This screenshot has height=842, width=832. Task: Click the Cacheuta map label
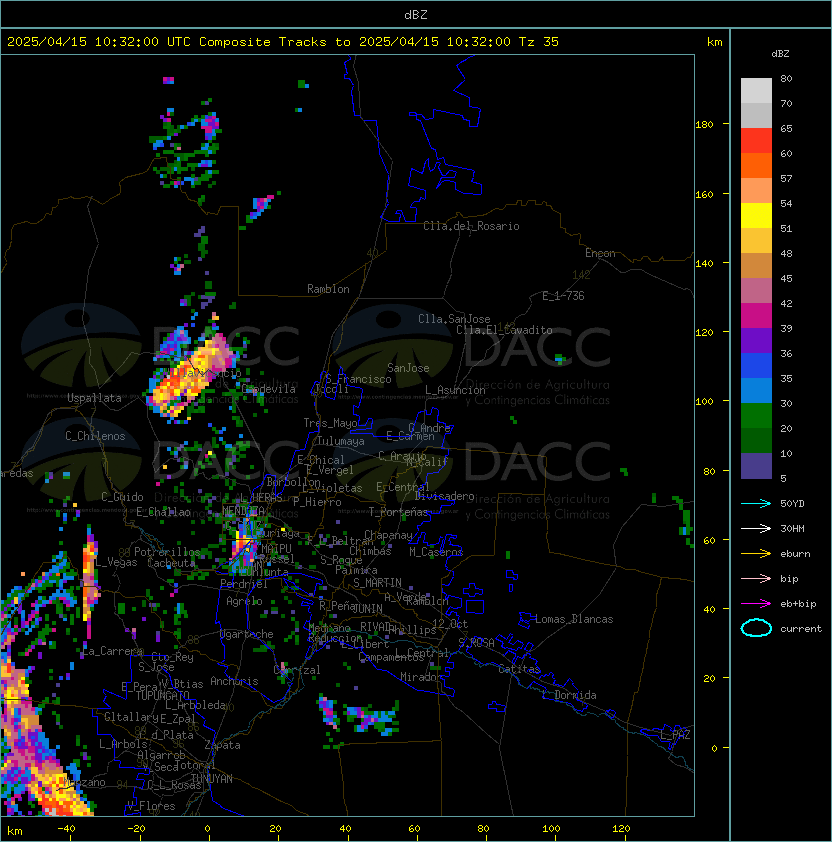click(x=171, y=563)
